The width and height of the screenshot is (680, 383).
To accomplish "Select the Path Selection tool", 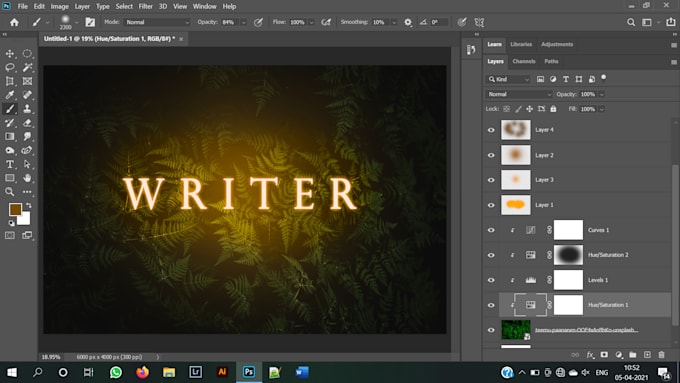I will point(27,164).
